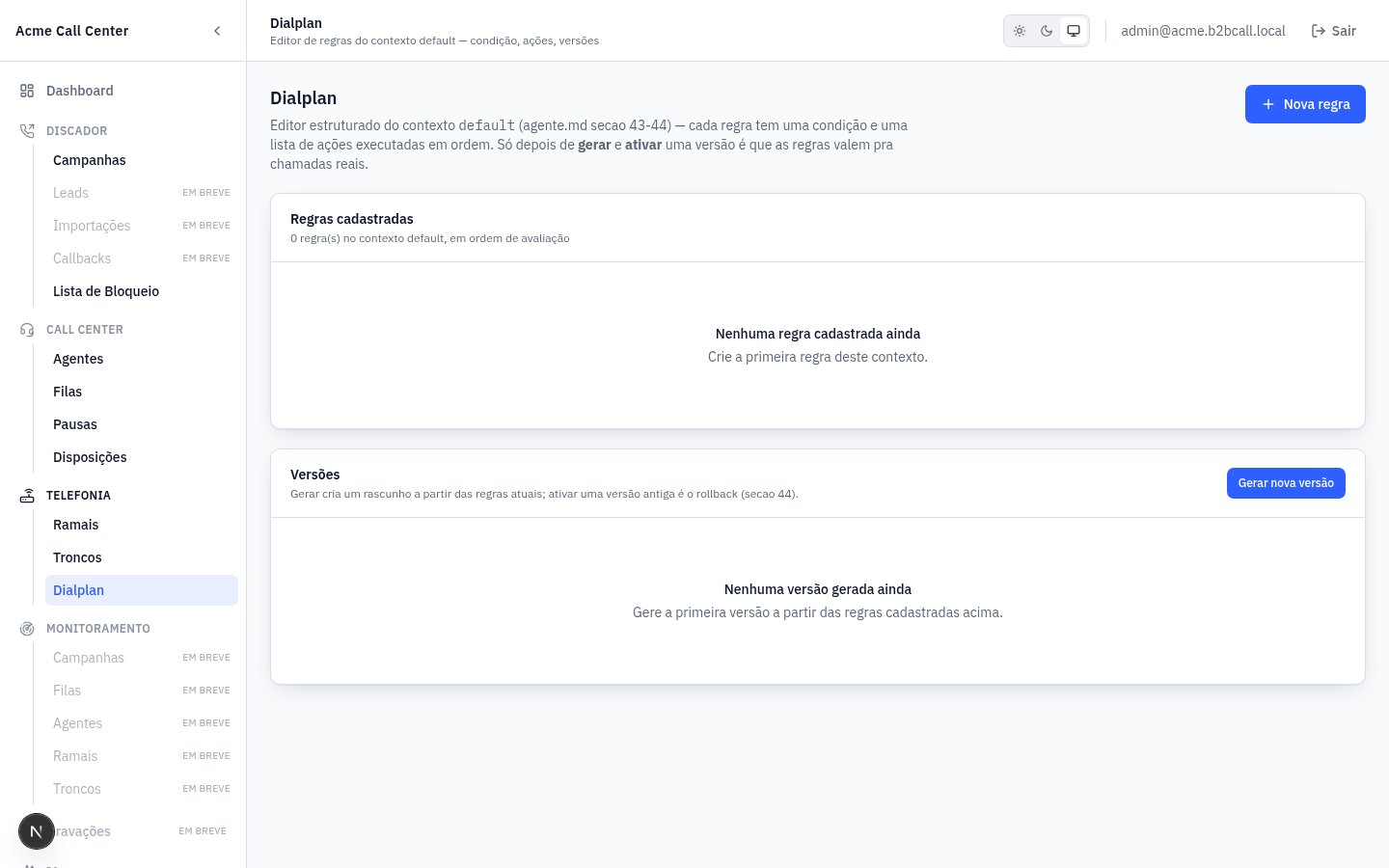Image resolution: width=1389 pixels, height=868 pixels.
Task: Click the plus icon on Nova regra
Action: [1268, 104]
